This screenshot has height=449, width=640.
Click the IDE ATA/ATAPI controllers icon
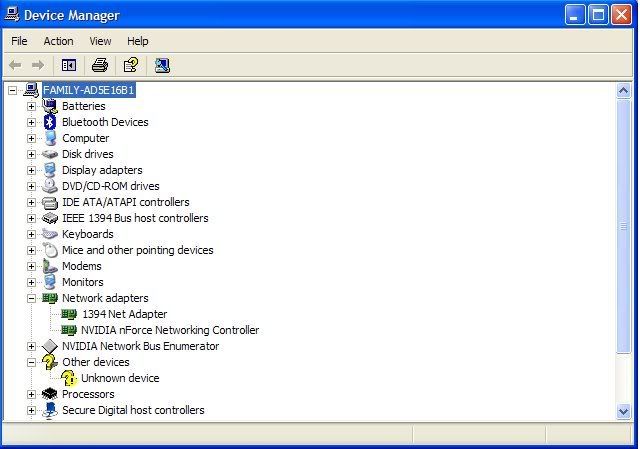click(x=50, y=202)
